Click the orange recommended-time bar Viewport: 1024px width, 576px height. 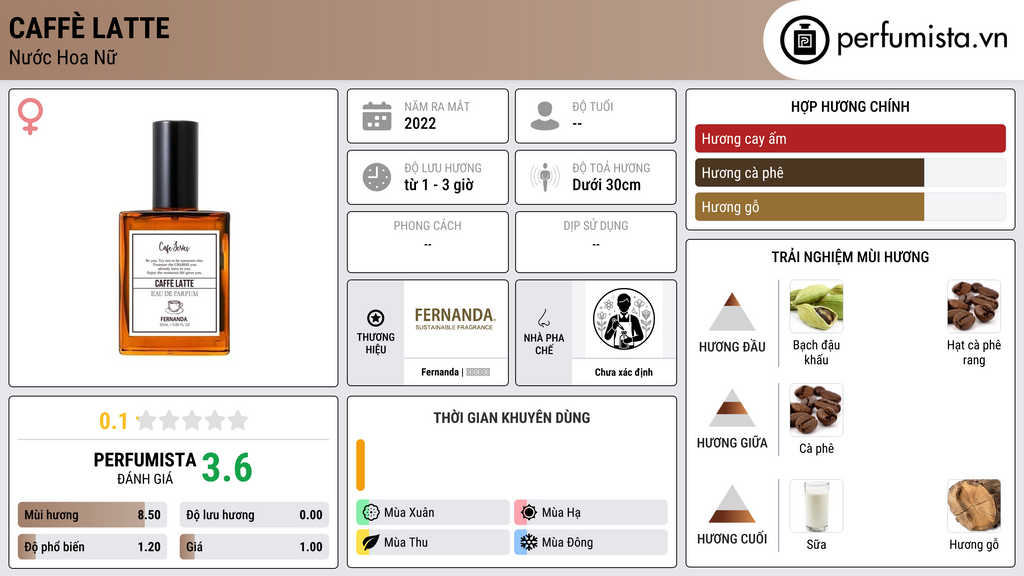click(x=360, y=465)
